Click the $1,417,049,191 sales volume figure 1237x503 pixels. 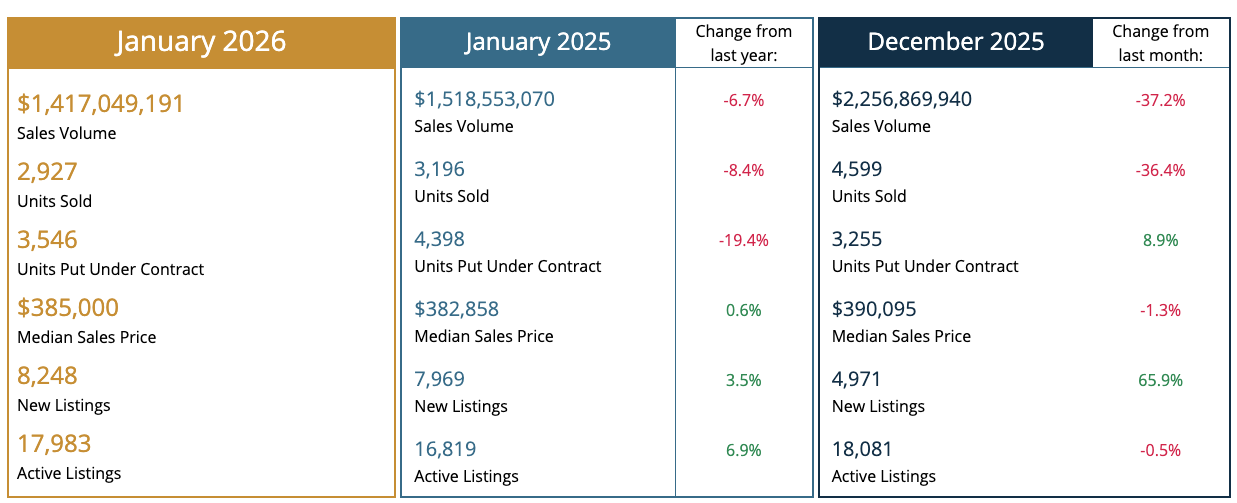point(101,104)
